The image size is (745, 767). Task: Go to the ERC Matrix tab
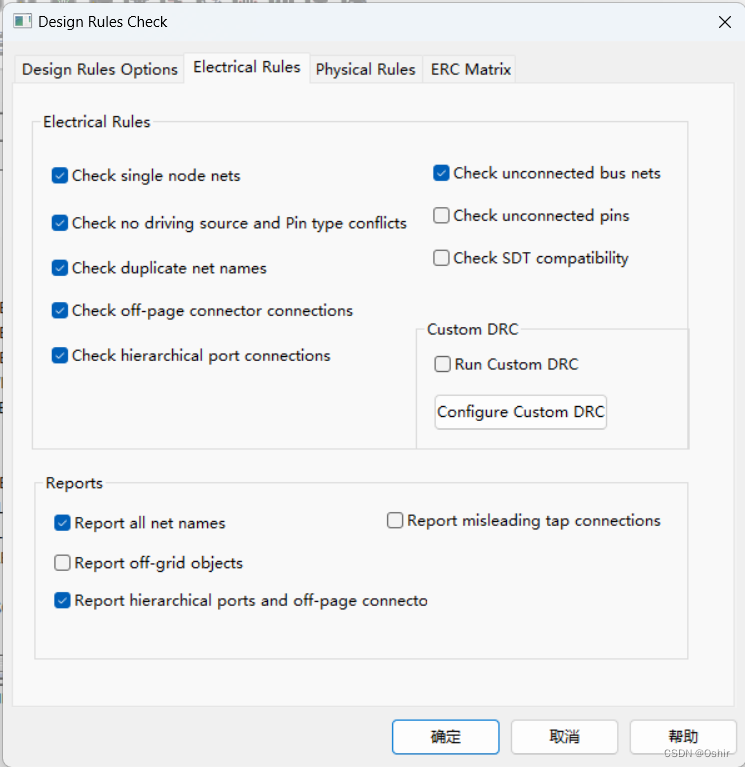(x=470, y=69)
